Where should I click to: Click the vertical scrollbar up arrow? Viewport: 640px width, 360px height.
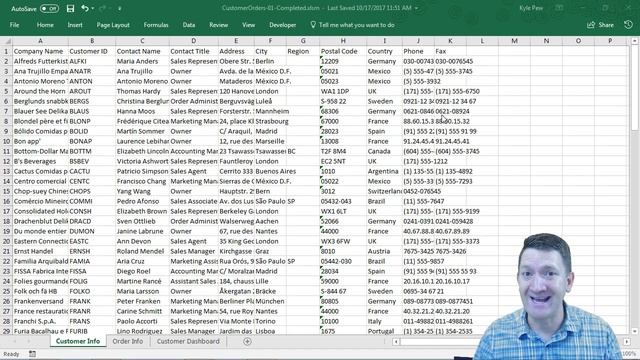click(x=634, y=41)
